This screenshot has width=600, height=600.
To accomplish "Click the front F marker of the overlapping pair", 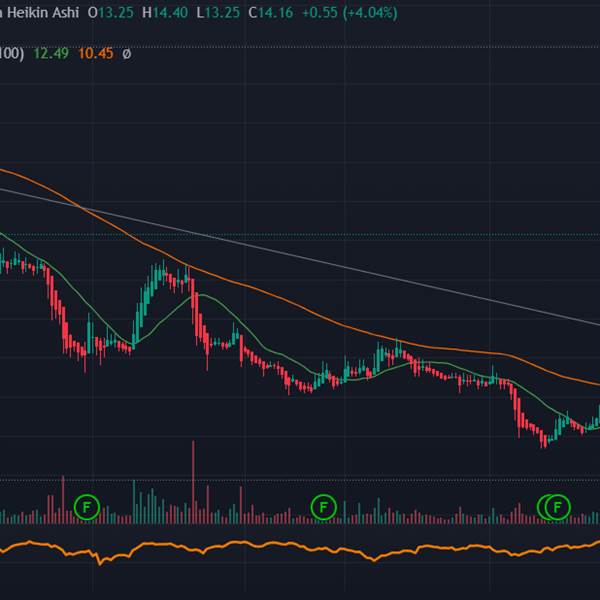I will click(x=558, y=507).
